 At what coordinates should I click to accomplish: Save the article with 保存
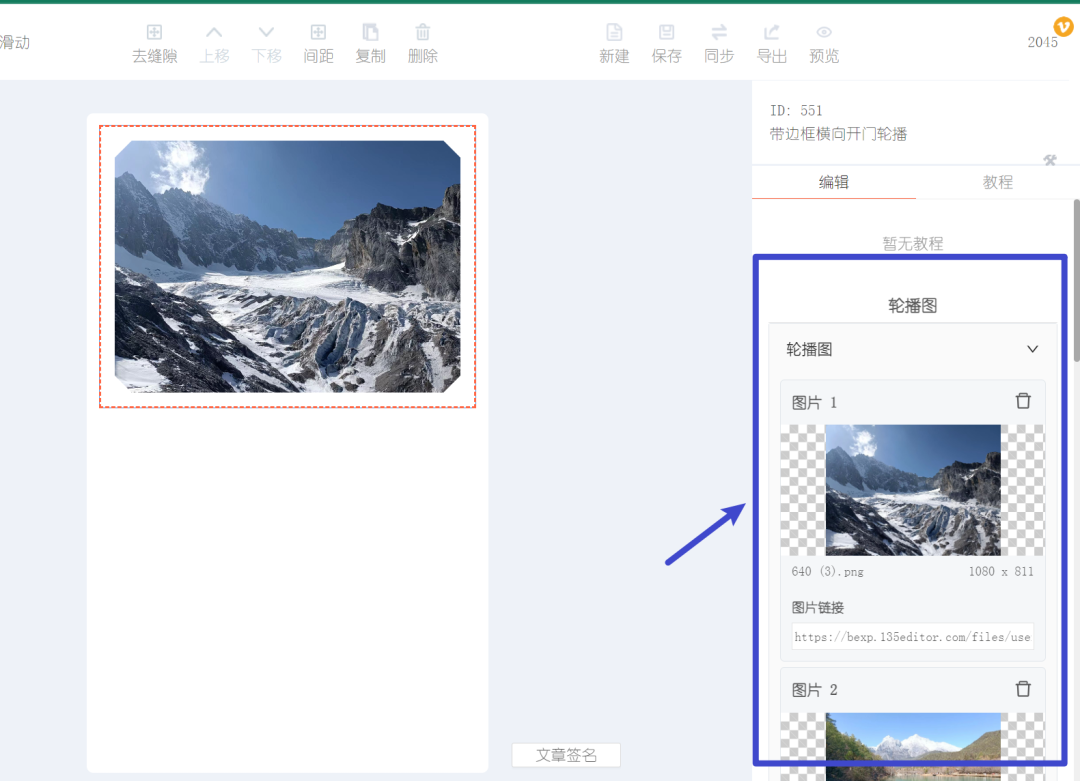tap(667, 44)
